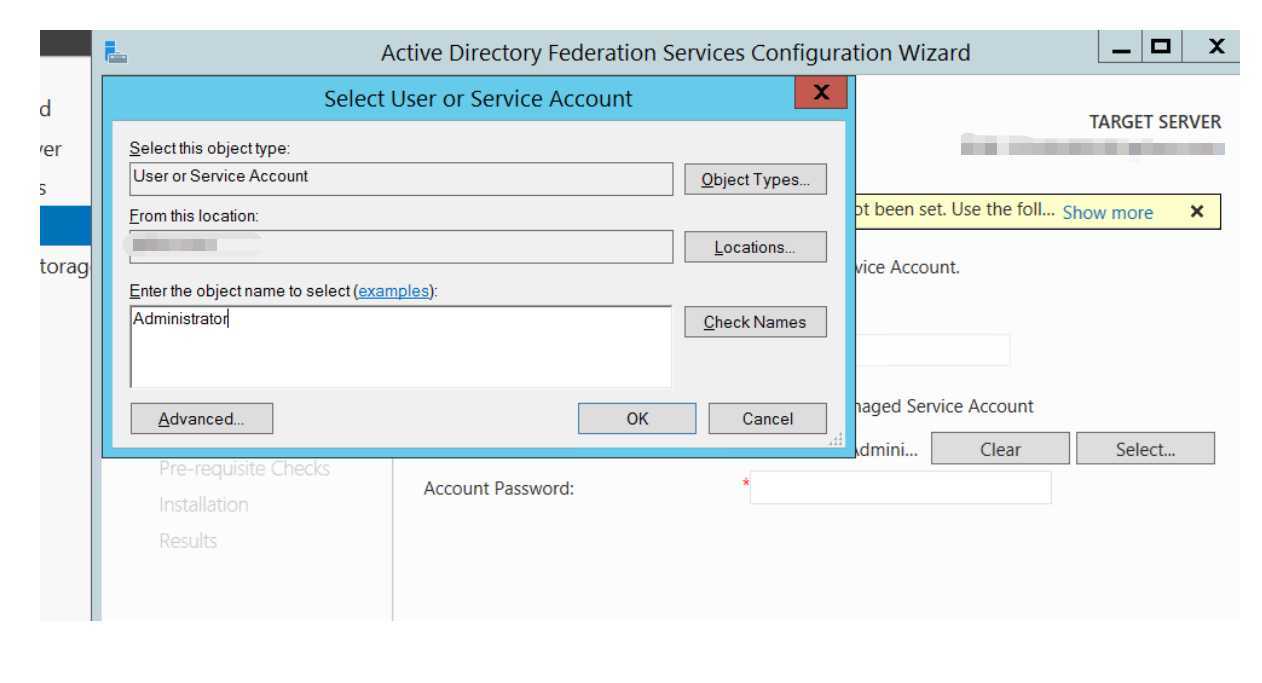Open the examples link
The height and width of the screenshot is (683, 1262).
[x=394, y=291]
